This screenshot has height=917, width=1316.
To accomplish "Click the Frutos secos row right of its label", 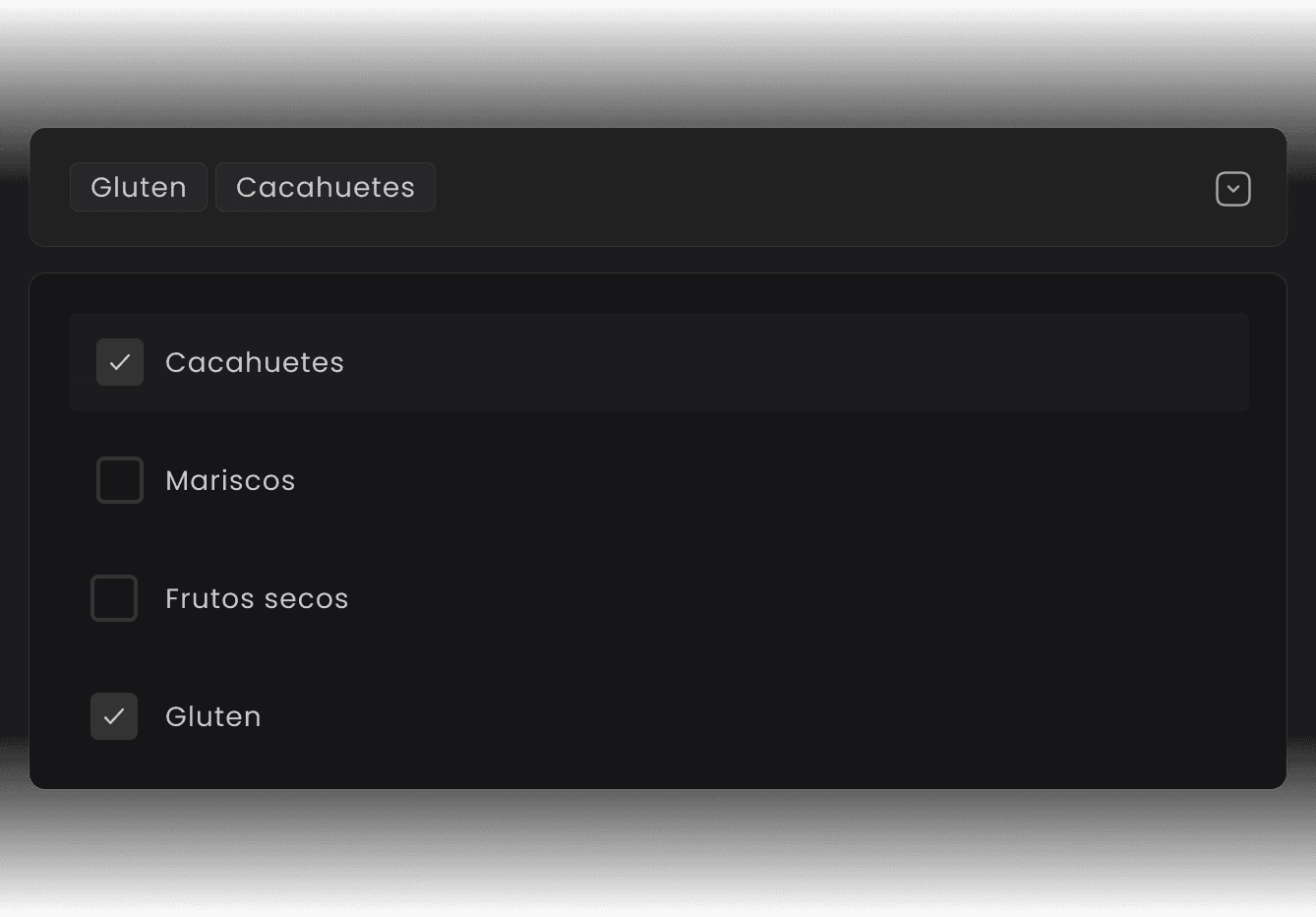I will (787, 598).
